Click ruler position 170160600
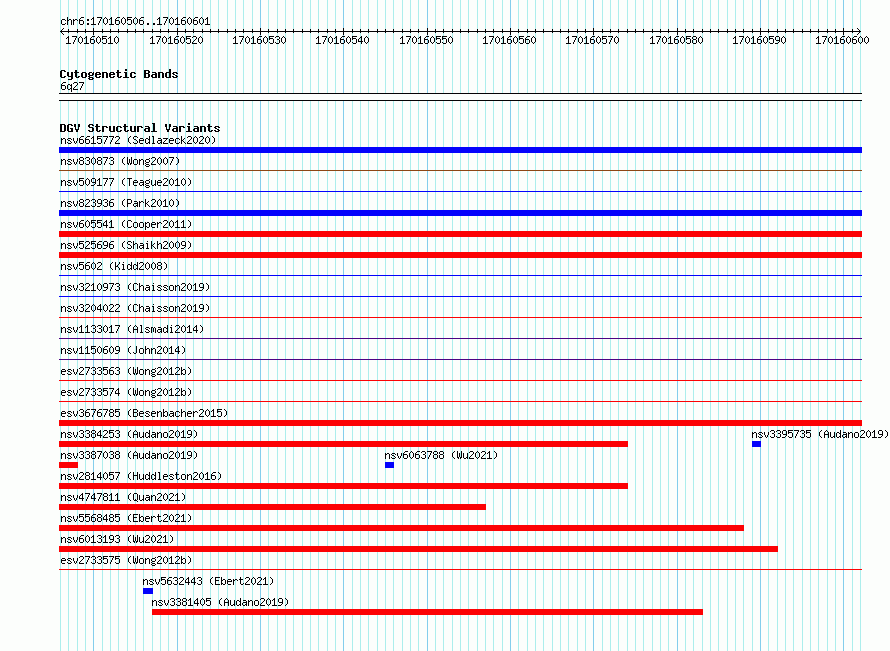890x651 pixels. click(842, 40)
